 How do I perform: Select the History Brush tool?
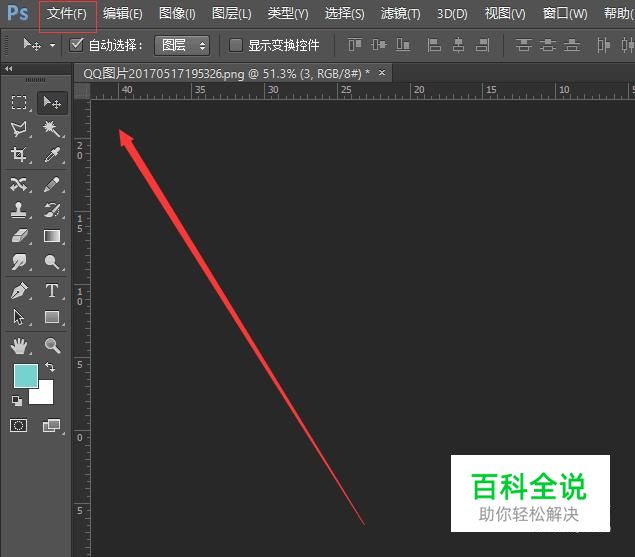[52, 210]
